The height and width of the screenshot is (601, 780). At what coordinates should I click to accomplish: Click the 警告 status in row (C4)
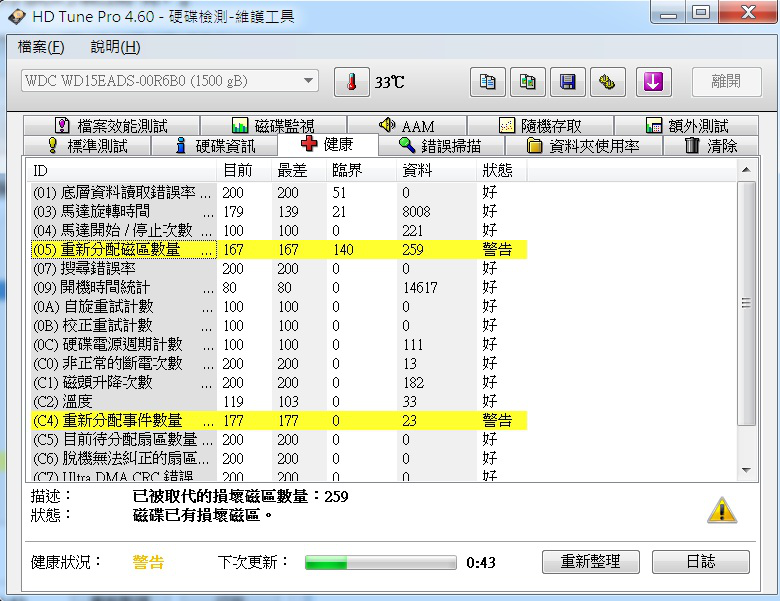click(497, 420)
